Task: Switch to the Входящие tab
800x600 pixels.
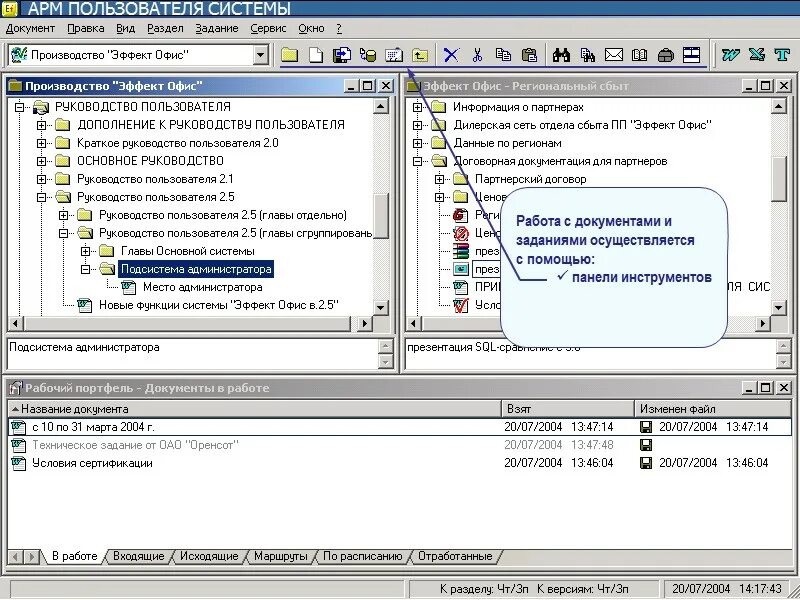Action: click(x=138, y=556)
